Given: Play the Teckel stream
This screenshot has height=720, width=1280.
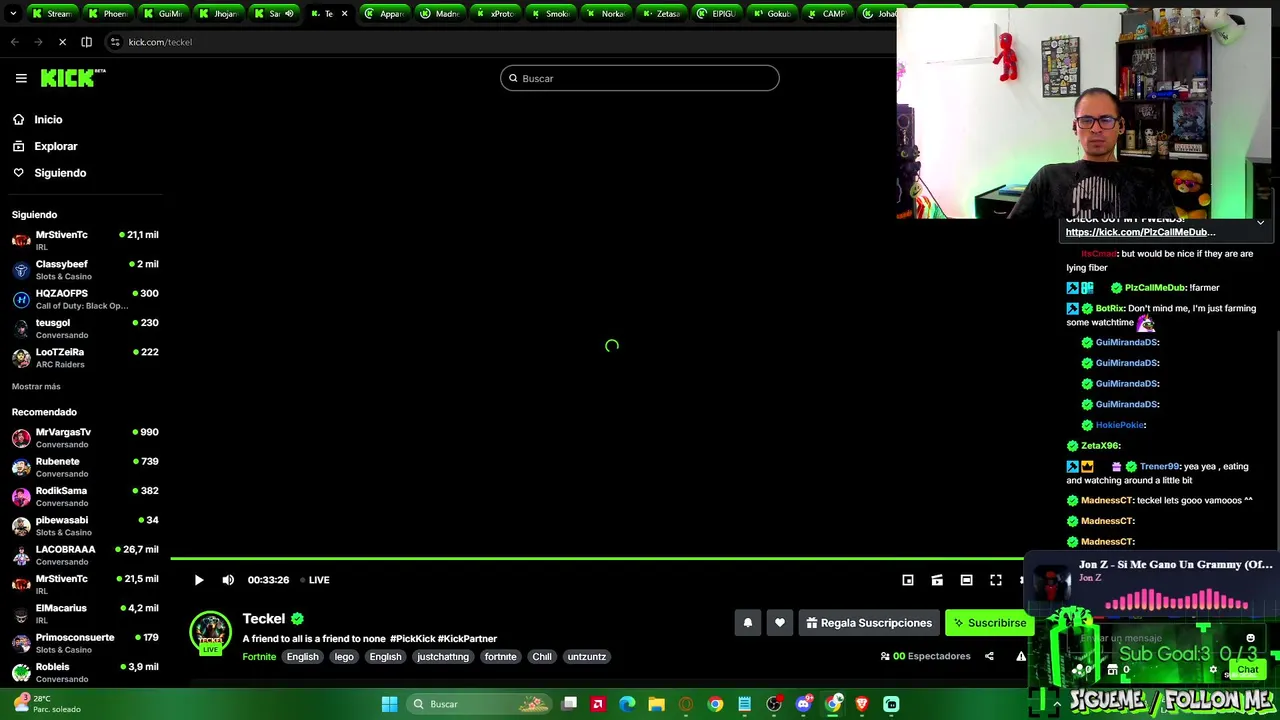Looking at the screenshot, I should 199,580.
